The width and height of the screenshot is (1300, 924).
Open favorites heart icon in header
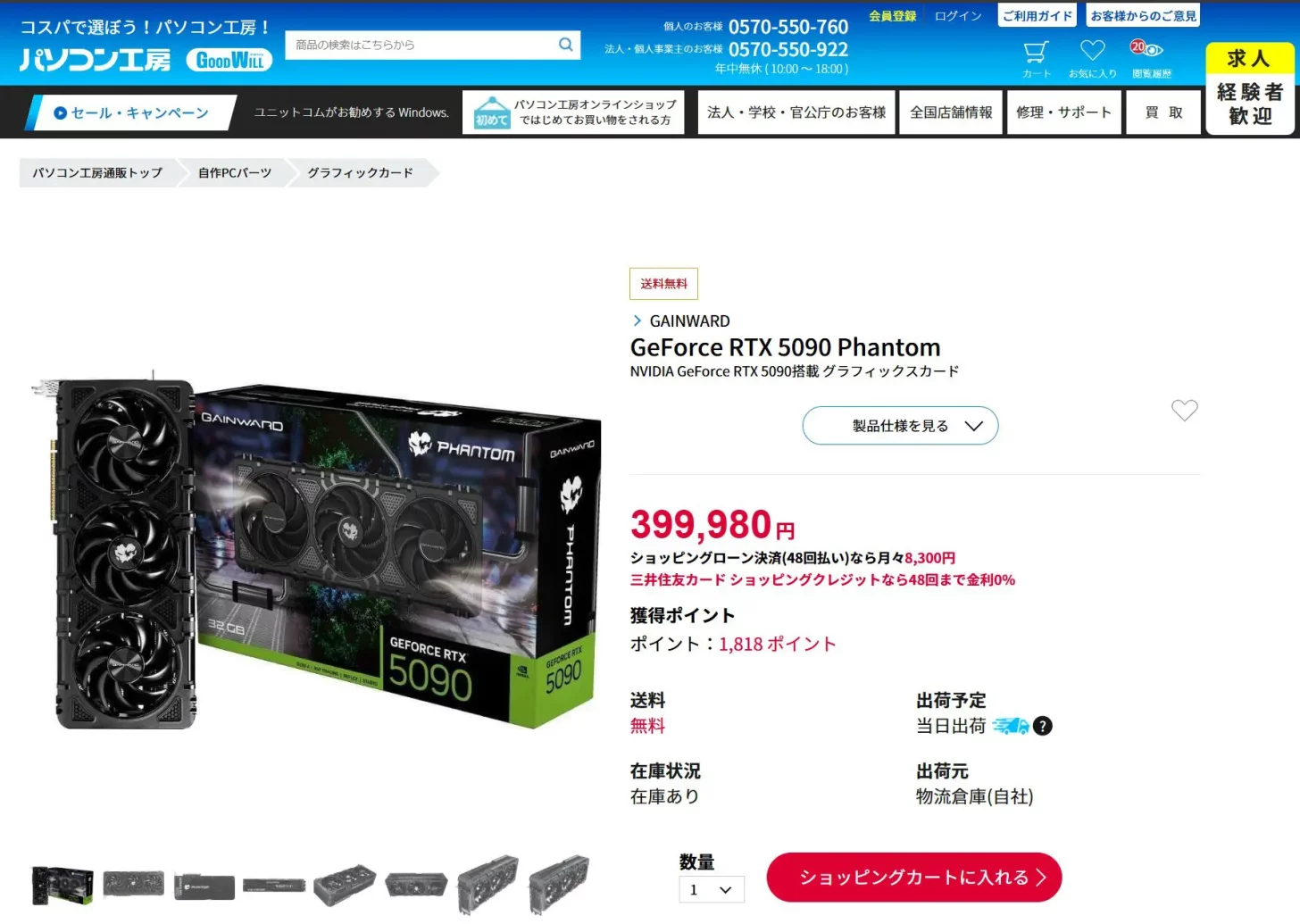[x=1093, y=51]
